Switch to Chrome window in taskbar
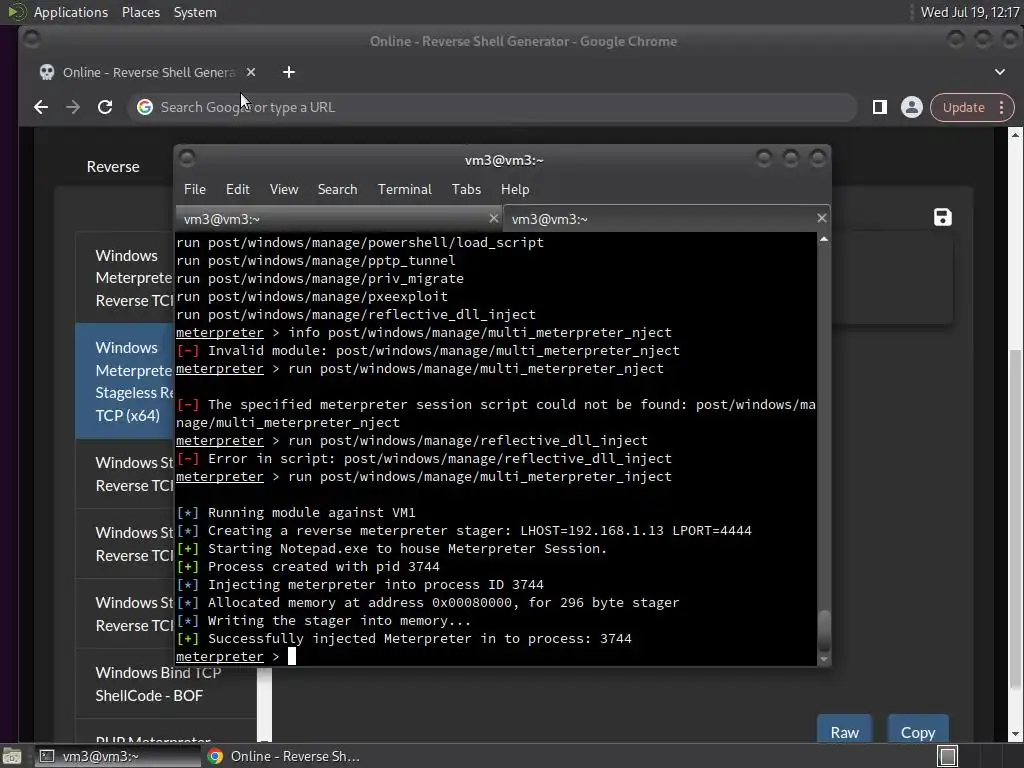 (285, 756)
